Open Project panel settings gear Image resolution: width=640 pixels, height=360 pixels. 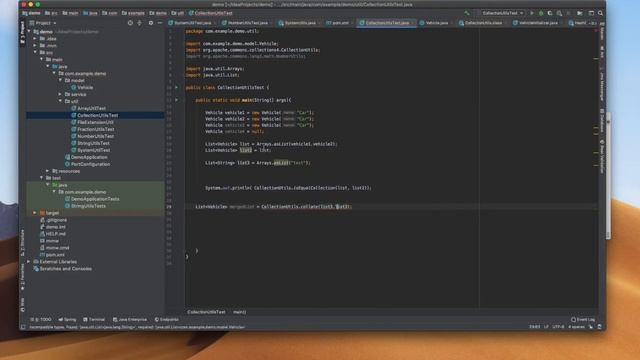coord(151,23)
